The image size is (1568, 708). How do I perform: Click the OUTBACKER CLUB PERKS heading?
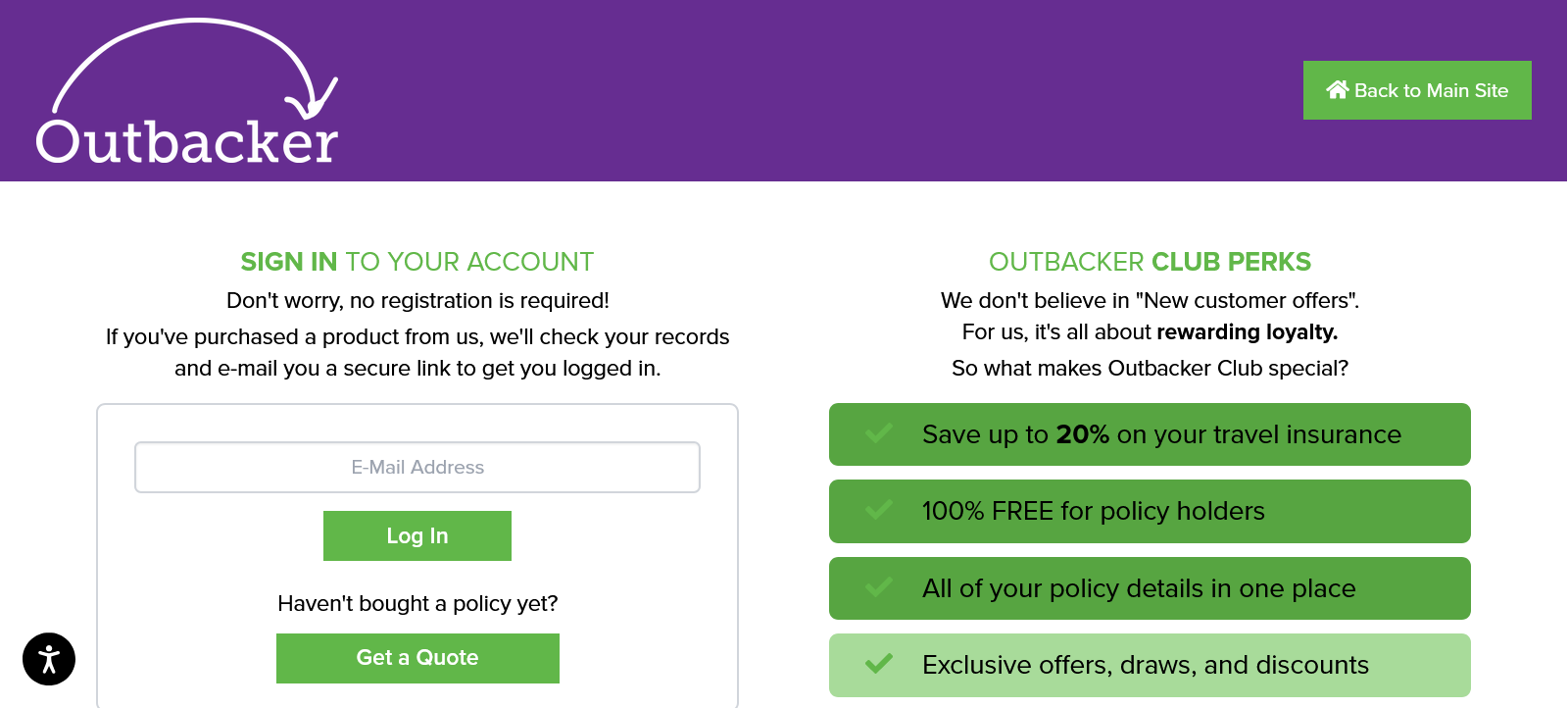click(1150, 262)
